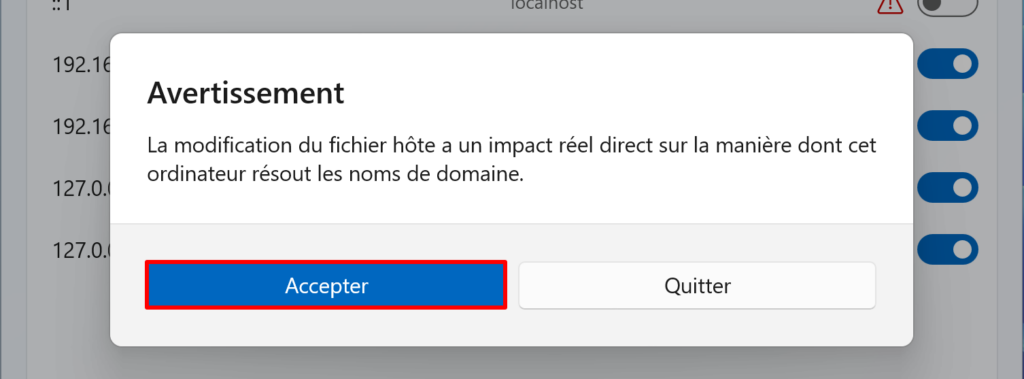Screen dimensions: 1024x379
Task: Click the dimmed list area below dialog
Action: 511,363
